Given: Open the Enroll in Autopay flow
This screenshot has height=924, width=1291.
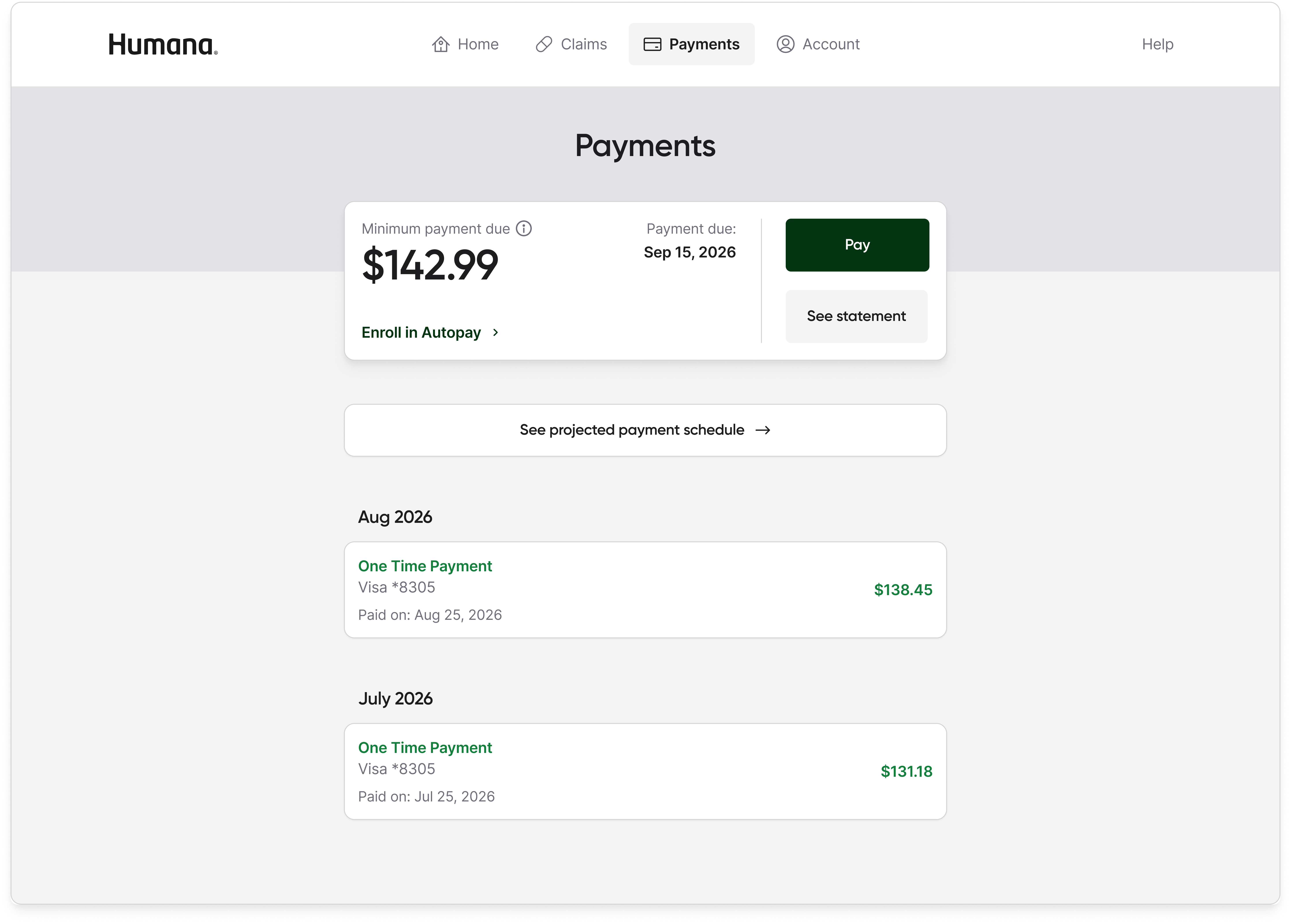Looking at the screenshot, I should [x=421, y=332].
